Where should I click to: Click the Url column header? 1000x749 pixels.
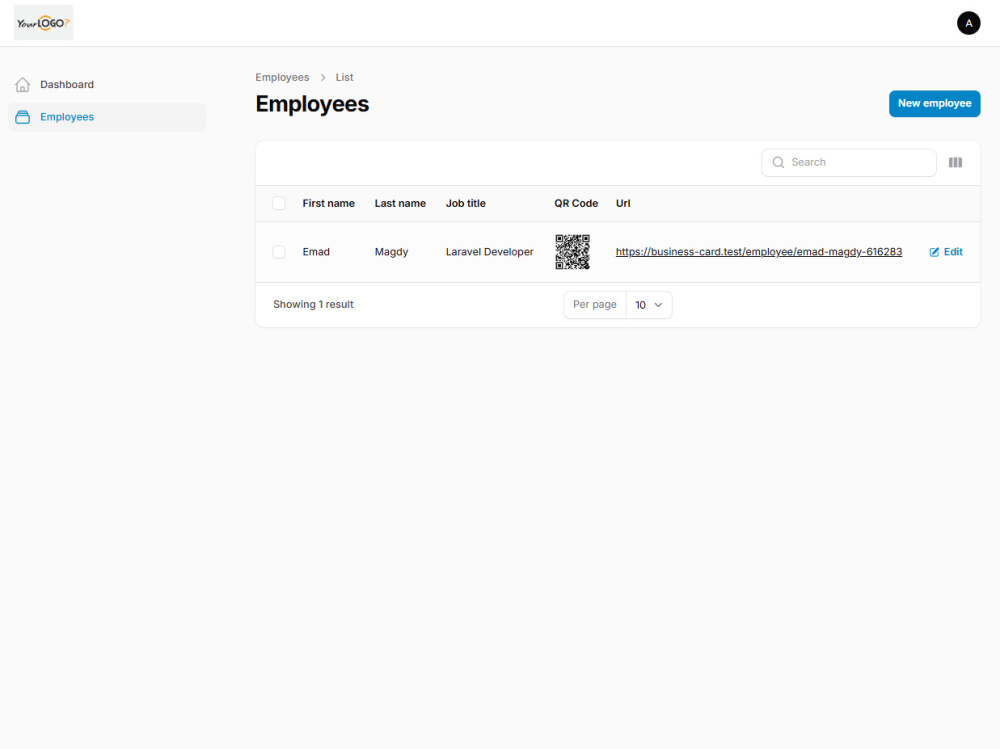622,203
